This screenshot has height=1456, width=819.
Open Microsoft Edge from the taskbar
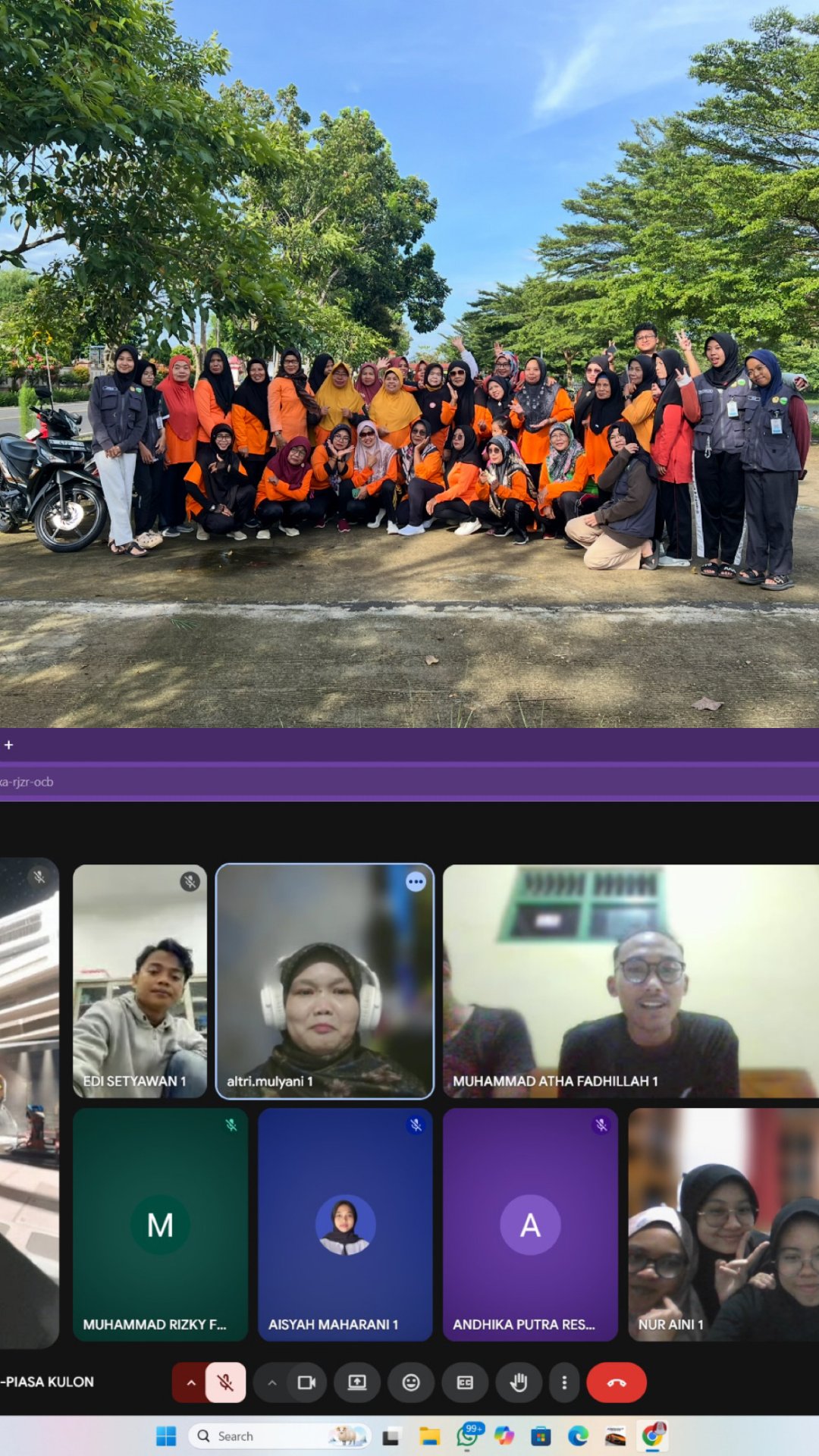tap(578, 1436)
